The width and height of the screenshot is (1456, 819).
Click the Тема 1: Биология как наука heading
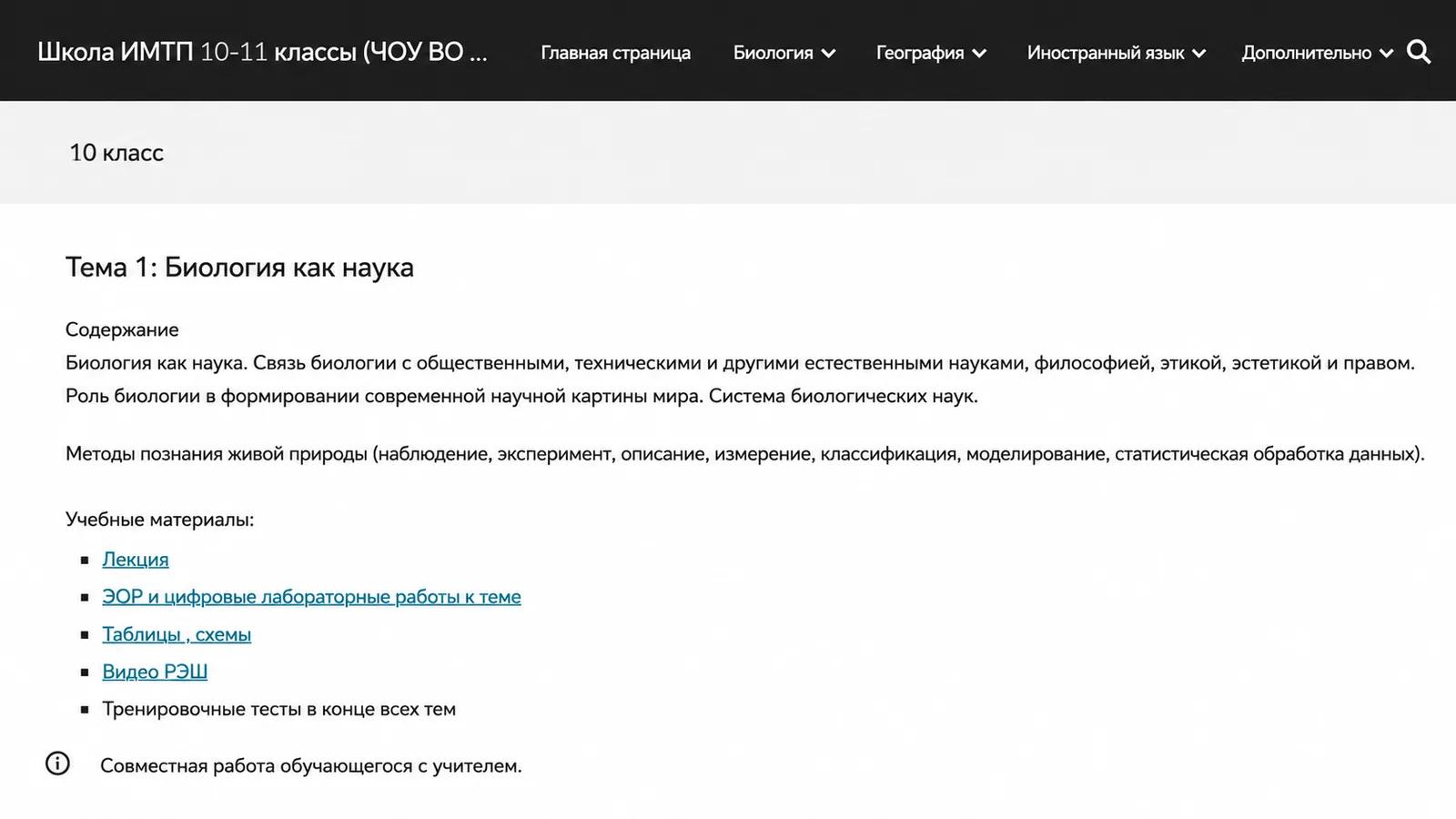coord(239,268)
